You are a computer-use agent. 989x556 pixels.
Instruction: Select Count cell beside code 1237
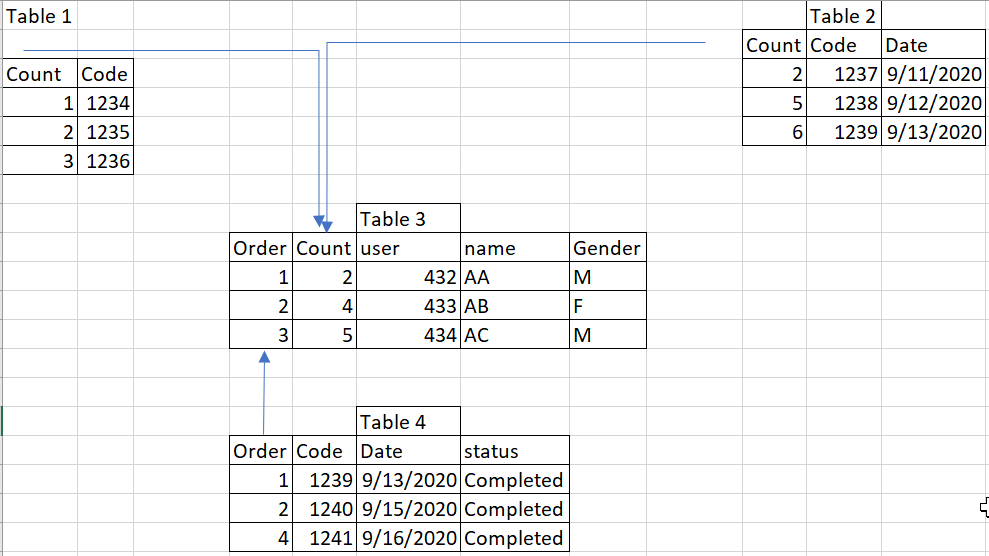click(x=774, y=74)
